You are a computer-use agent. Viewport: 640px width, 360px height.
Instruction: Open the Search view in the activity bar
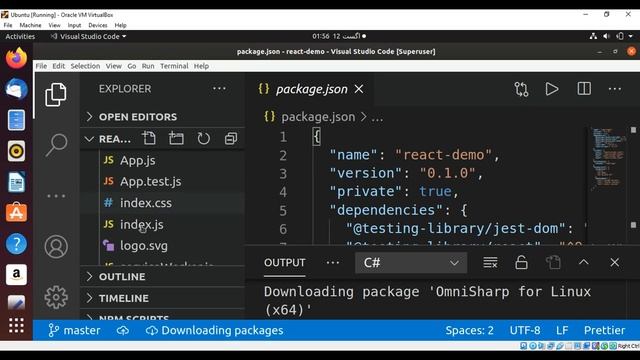coord(56,144)
